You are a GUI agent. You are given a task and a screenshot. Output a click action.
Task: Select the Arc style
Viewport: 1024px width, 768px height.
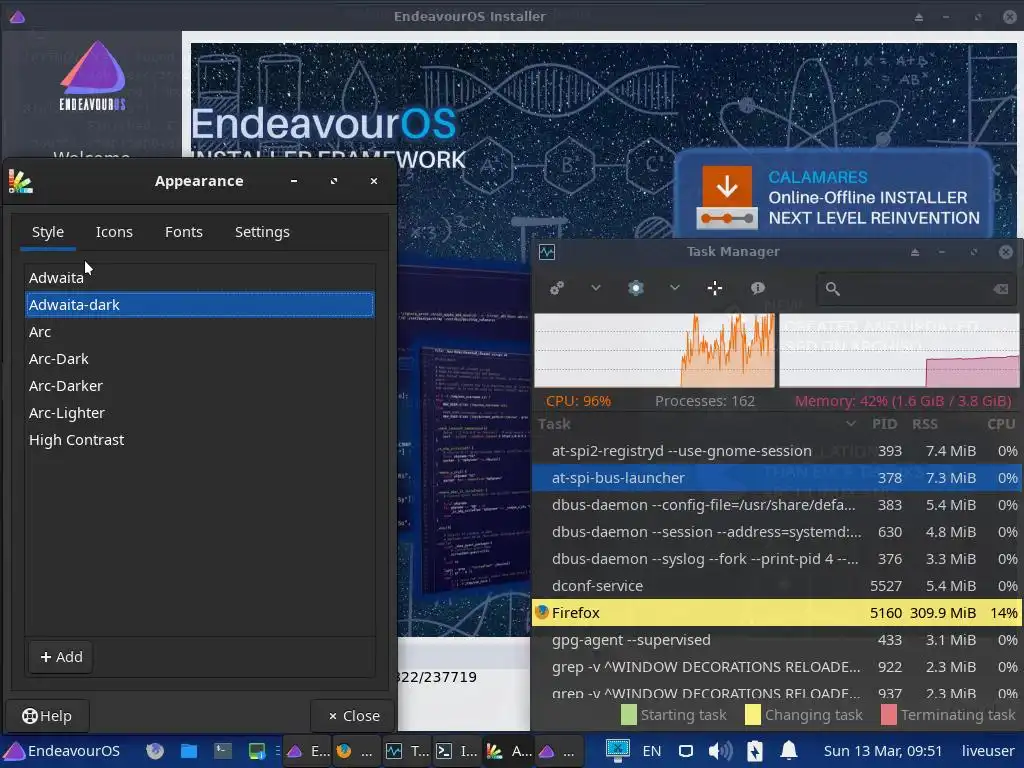point(200,332)
